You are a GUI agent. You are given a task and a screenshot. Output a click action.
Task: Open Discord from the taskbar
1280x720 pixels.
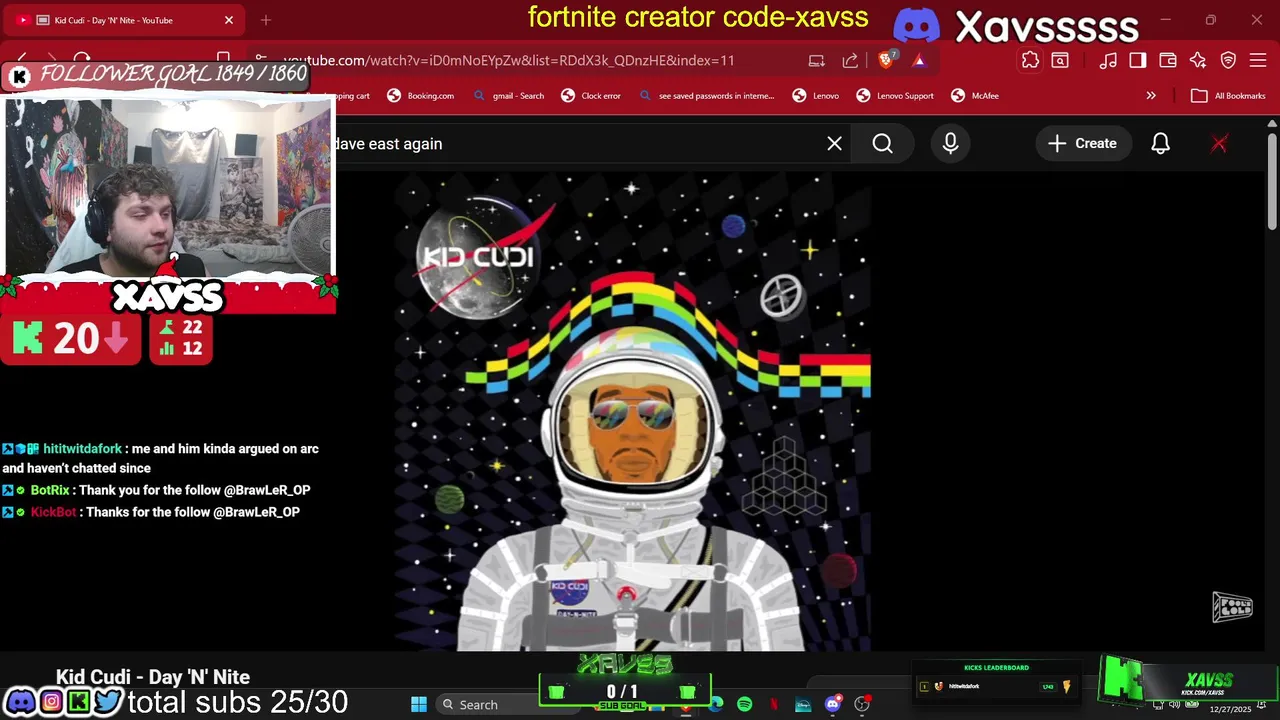pyautogui.click(x=832, y=704)
